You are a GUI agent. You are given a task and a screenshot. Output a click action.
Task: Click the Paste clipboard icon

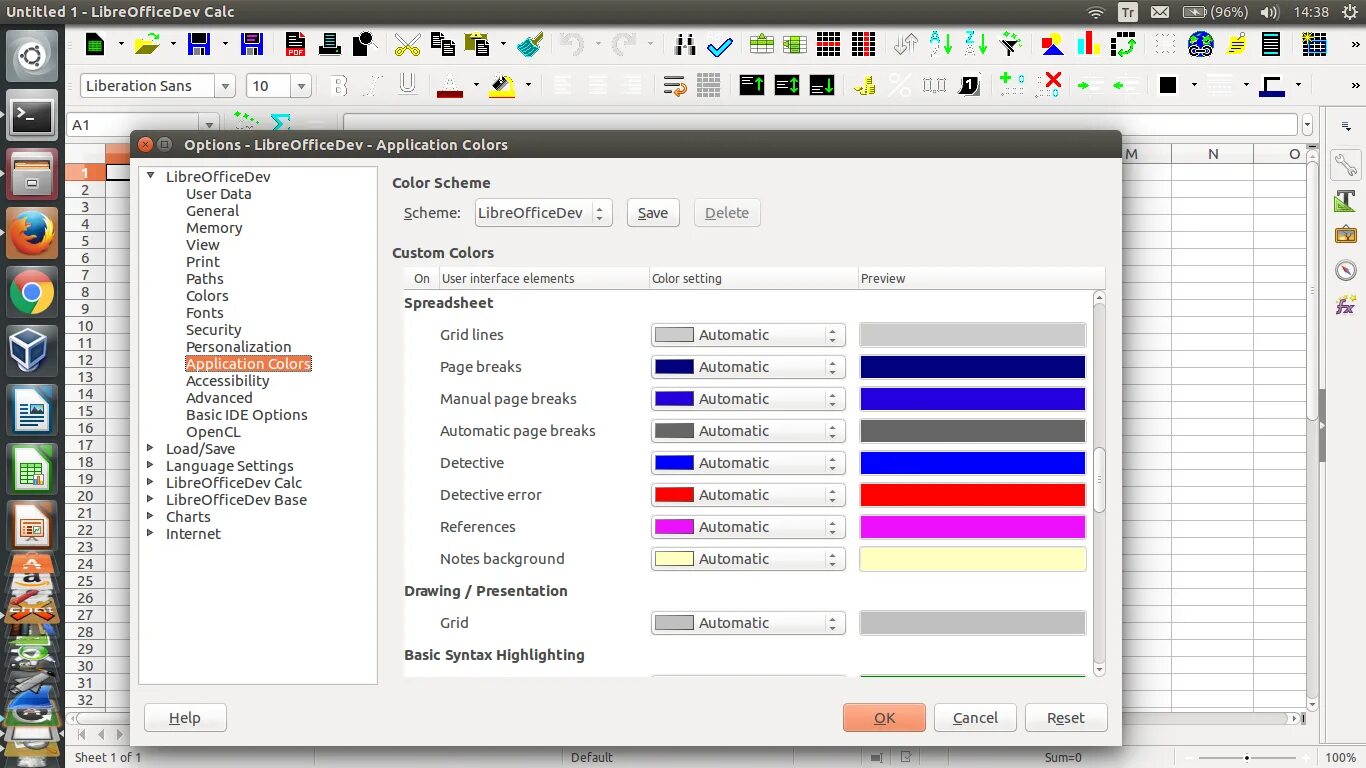pos(477,44)
